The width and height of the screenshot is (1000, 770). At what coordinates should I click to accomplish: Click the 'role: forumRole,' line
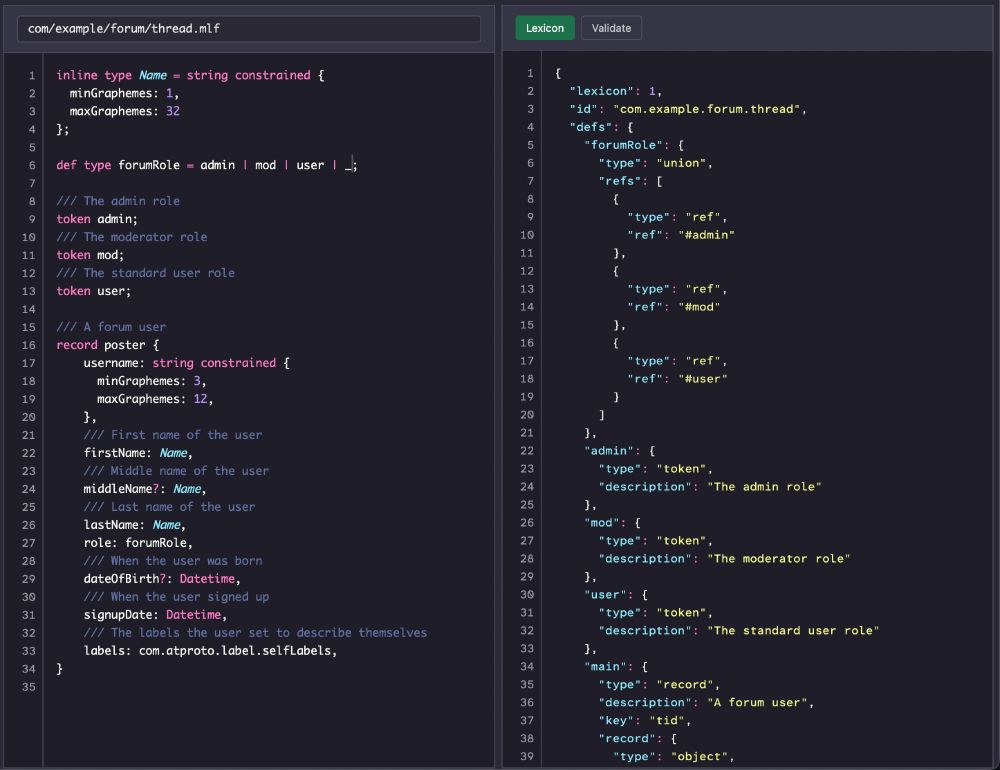pos(138,543)
